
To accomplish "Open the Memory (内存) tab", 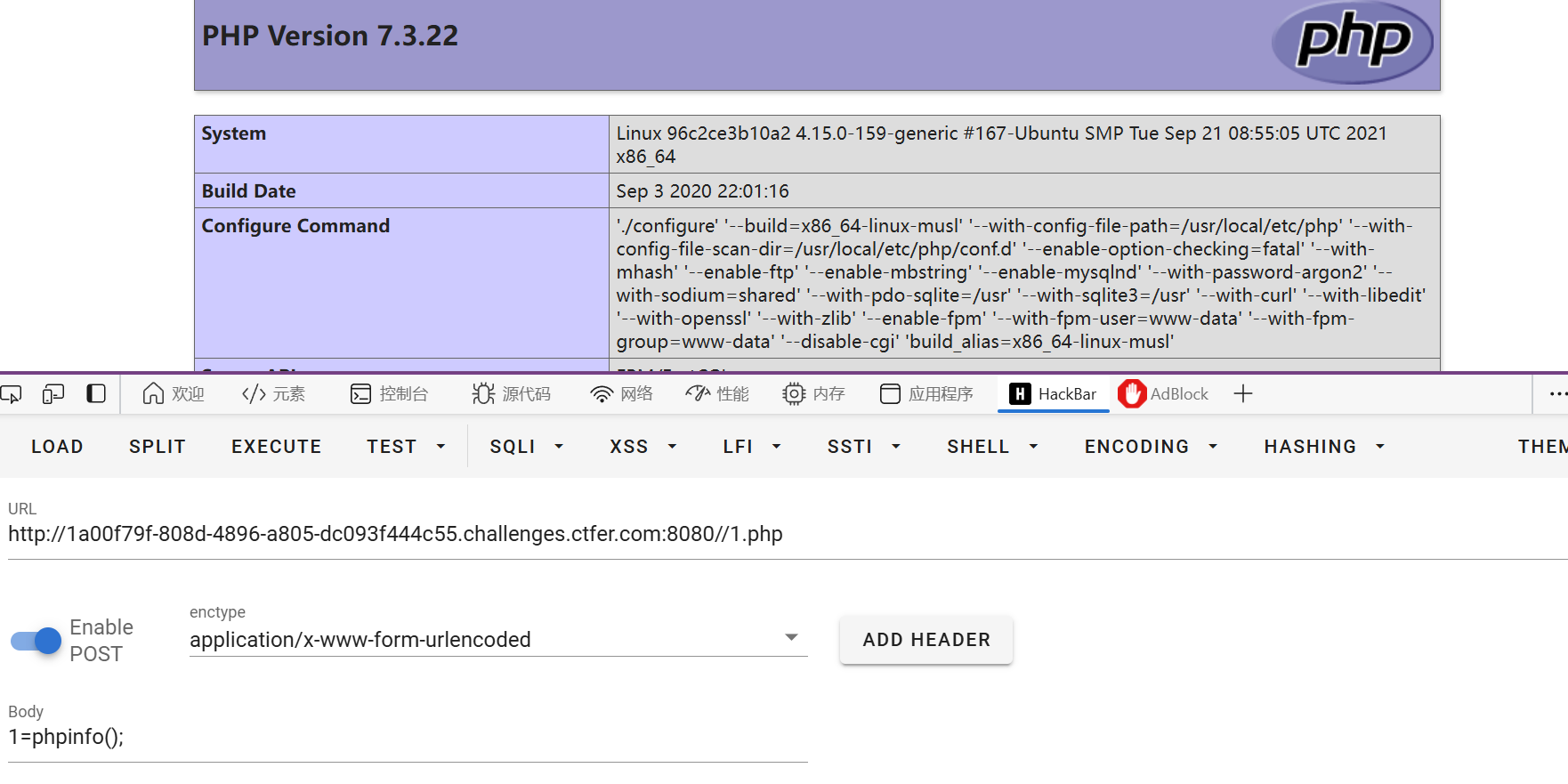I will pos(813,393).
